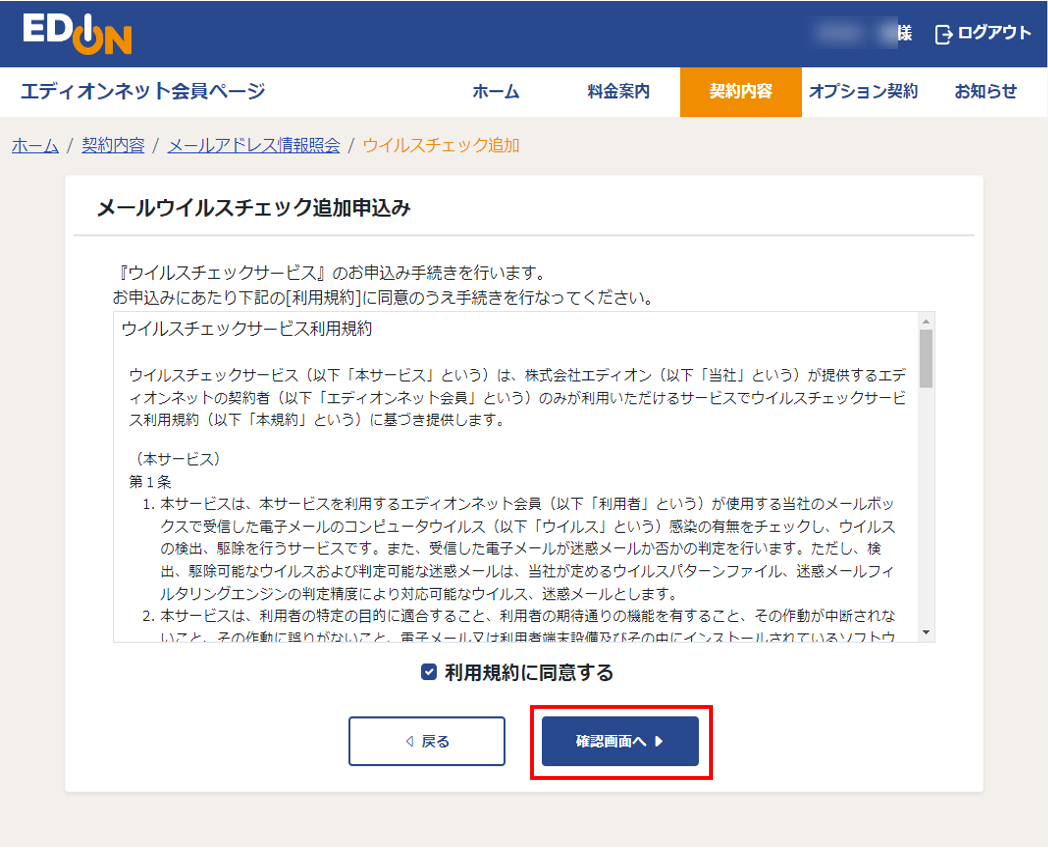
Task: Click the scrollbar down arrow of the terms box
Action: tap(926, 634)
